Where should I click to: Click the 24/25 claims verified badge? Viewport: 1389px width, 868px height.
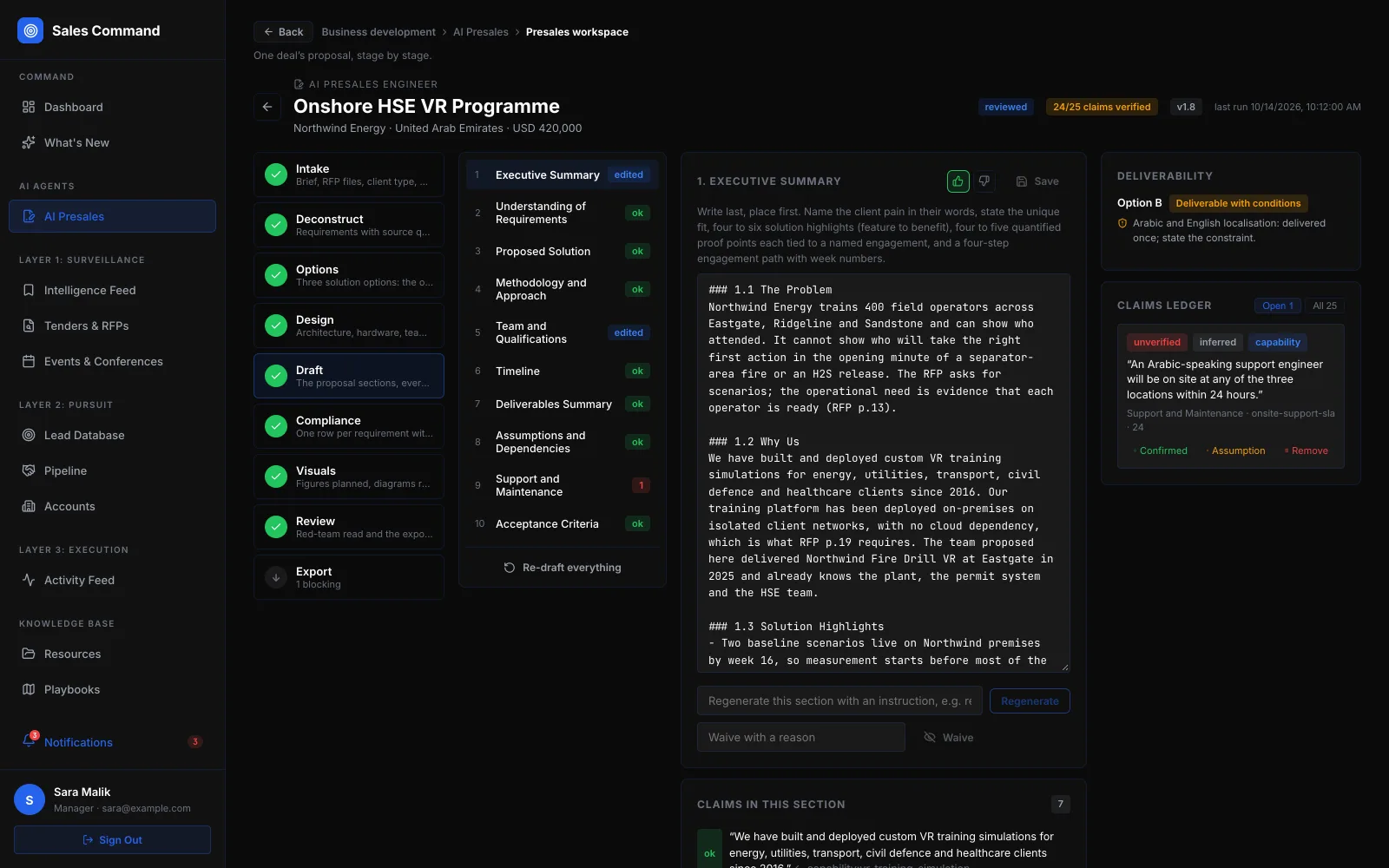tap(1102, 107)
